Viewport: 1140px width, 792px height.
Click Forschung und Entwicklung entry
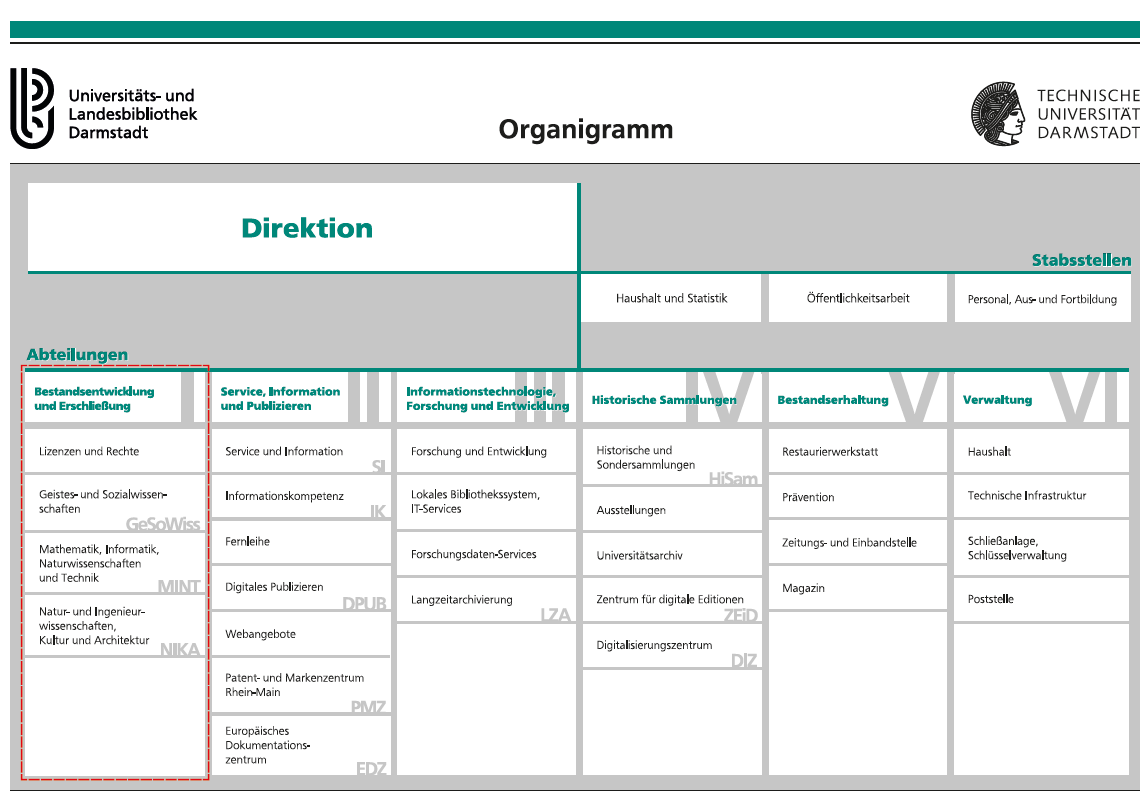click(x=486, y=451)
